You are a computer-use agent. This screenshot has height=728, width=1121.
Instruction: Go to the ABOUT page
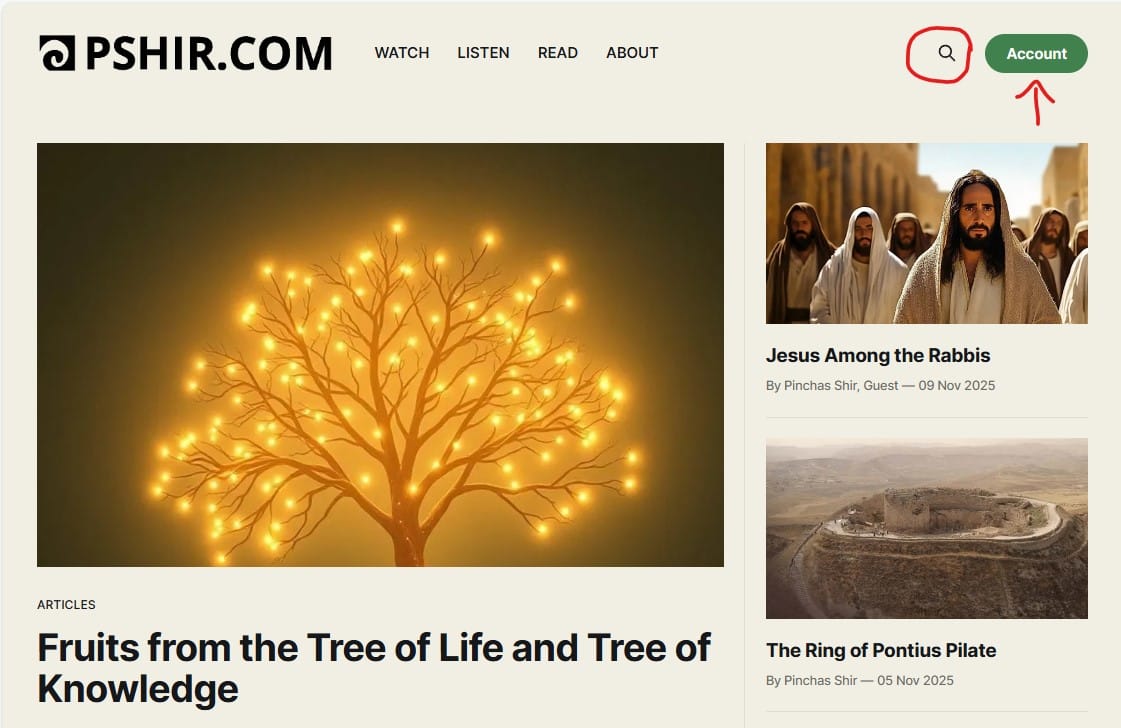tap(632, 53)
